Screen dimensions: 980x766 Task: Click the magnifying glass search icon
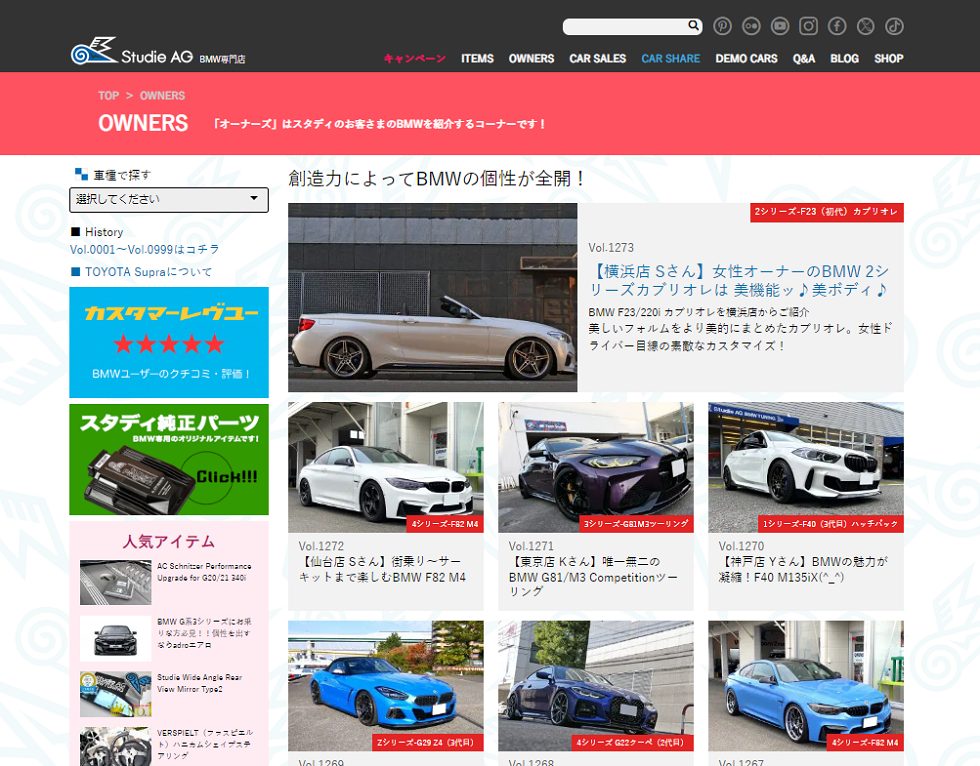tap(693, 26)
